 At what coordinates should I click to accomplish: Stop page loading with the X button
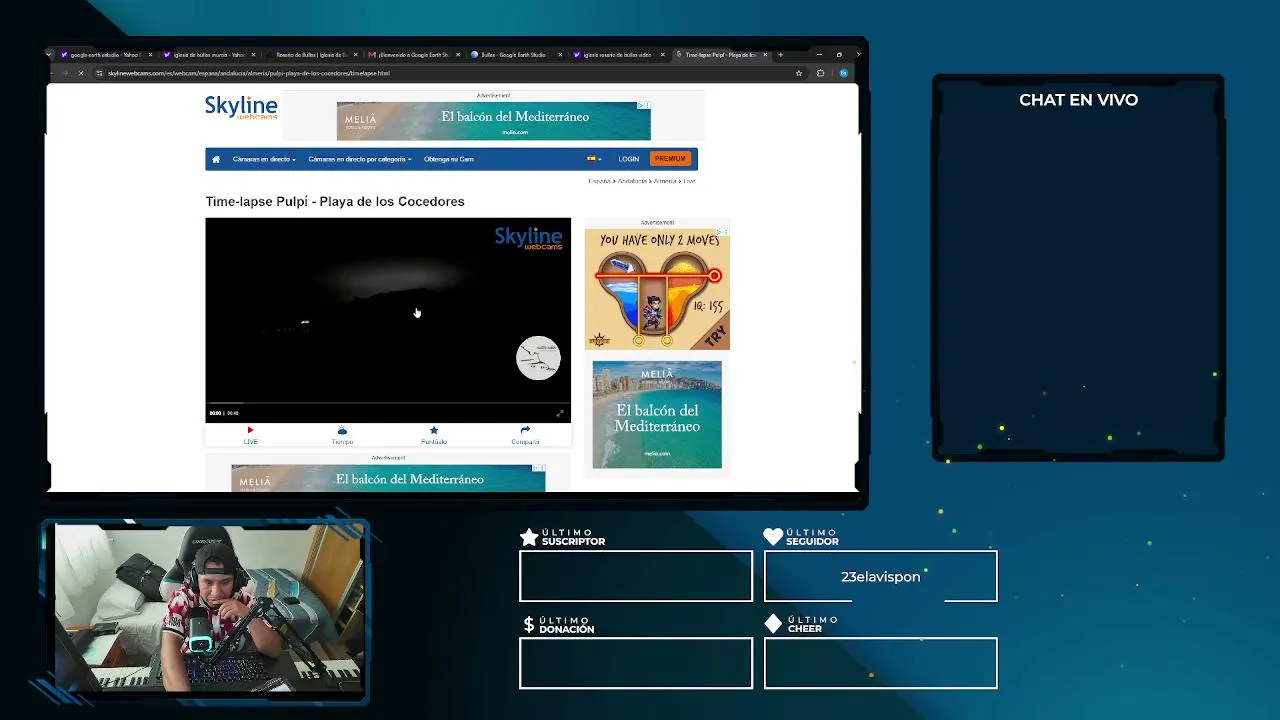(x=81, y=73)
